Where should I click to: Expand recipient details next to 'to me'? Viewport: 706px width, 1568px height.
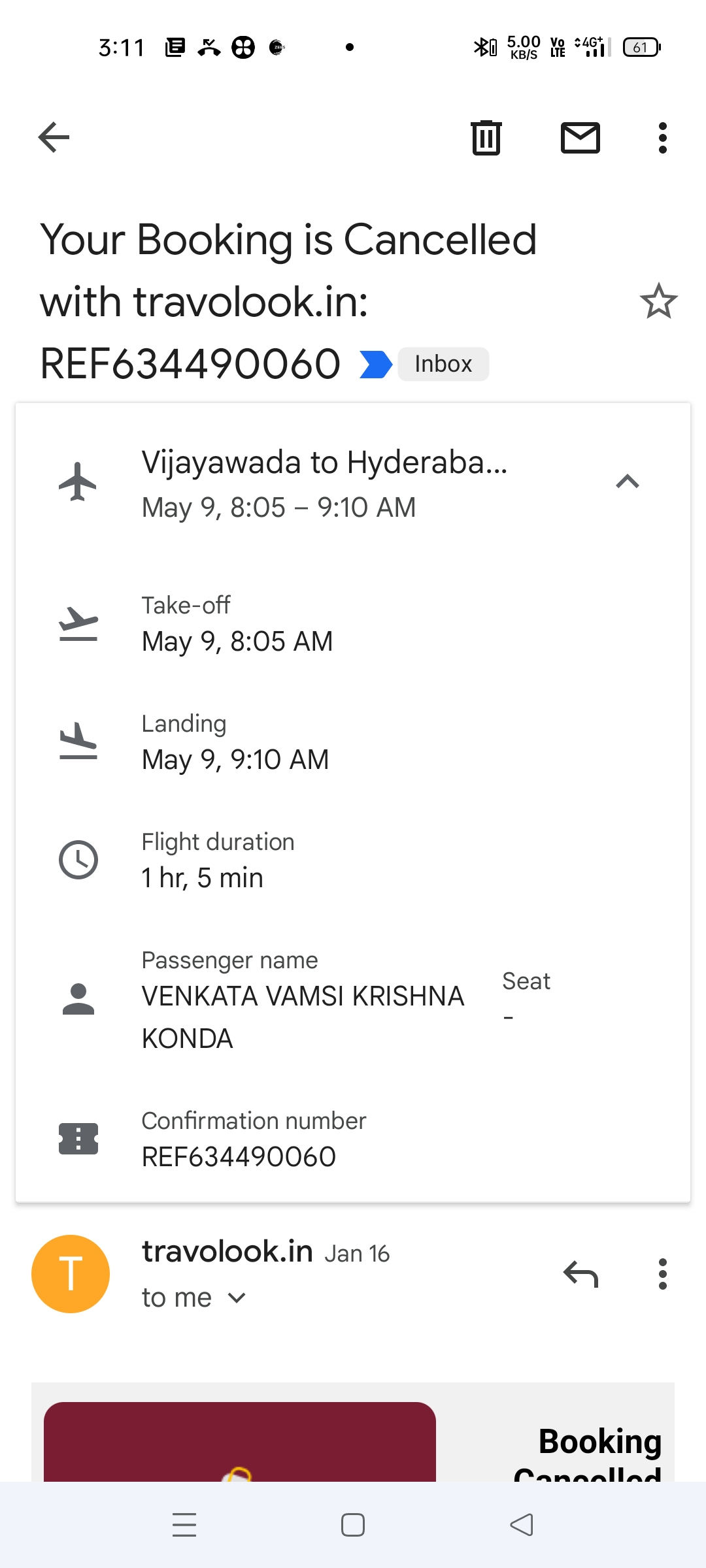(237, 1298)
